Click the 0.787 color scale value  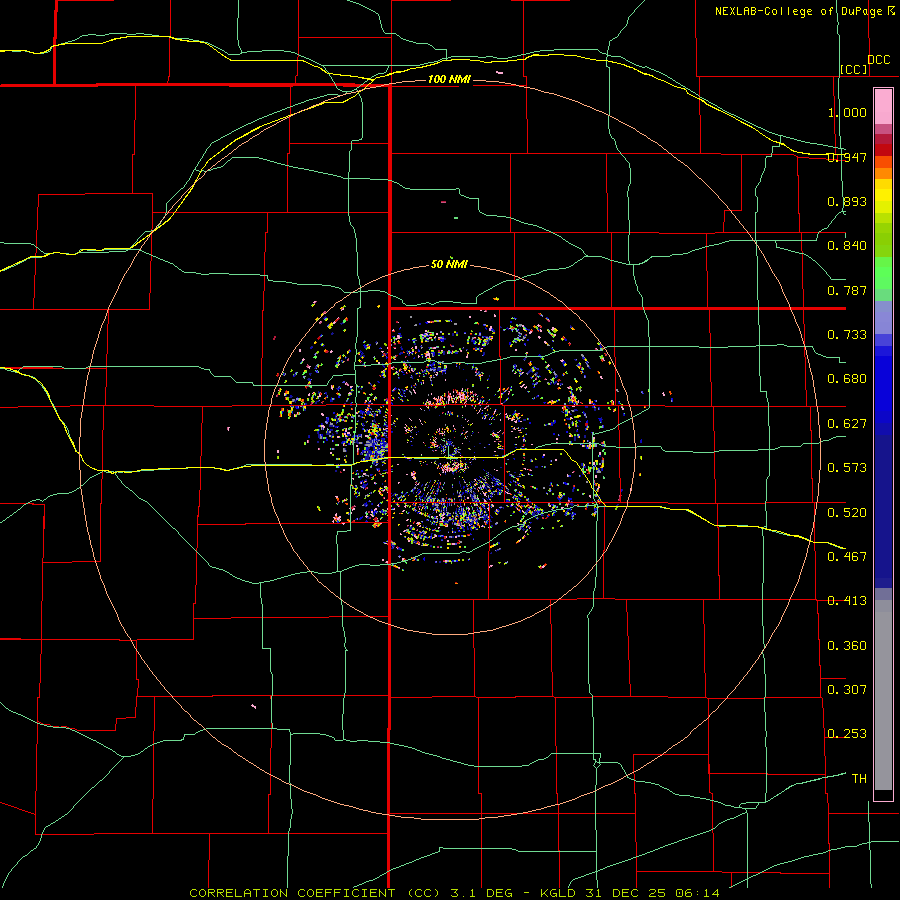847,290
